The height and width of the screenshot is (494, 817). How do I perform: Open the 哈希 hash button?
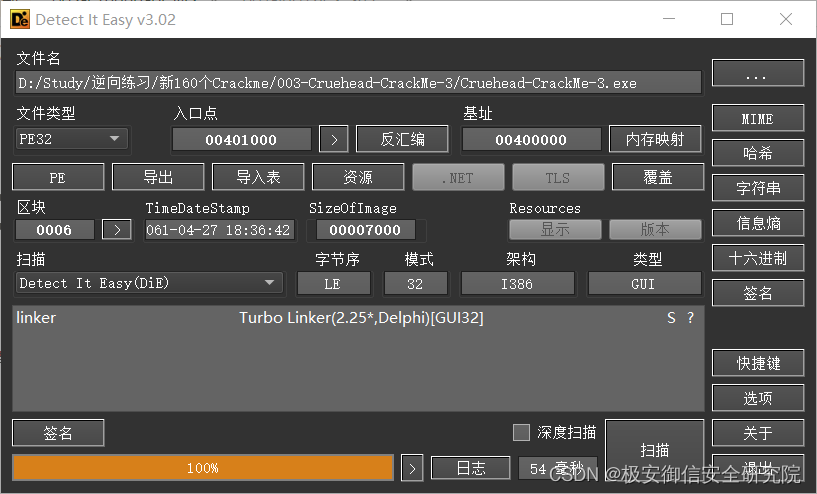758,153
